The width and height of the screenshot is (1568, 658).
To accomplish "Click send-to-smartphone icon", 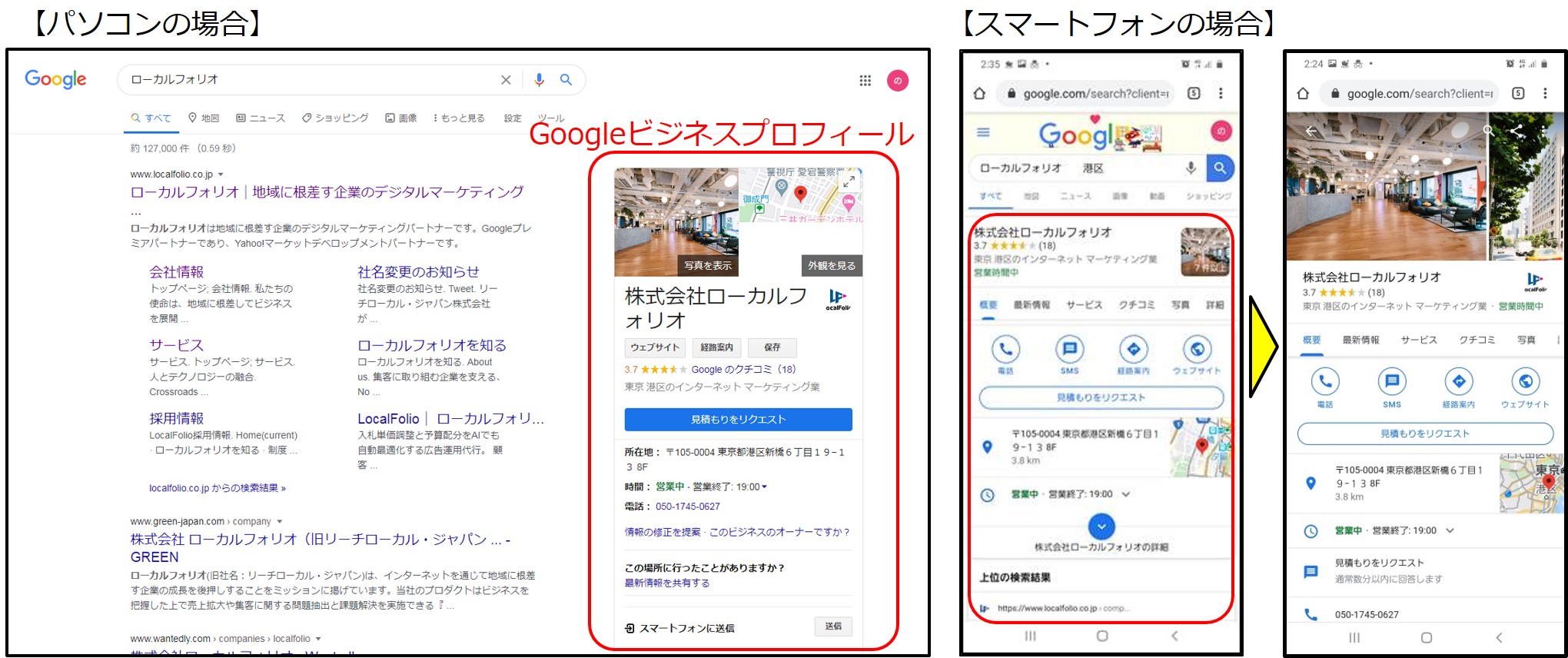I will coord(630,628).
